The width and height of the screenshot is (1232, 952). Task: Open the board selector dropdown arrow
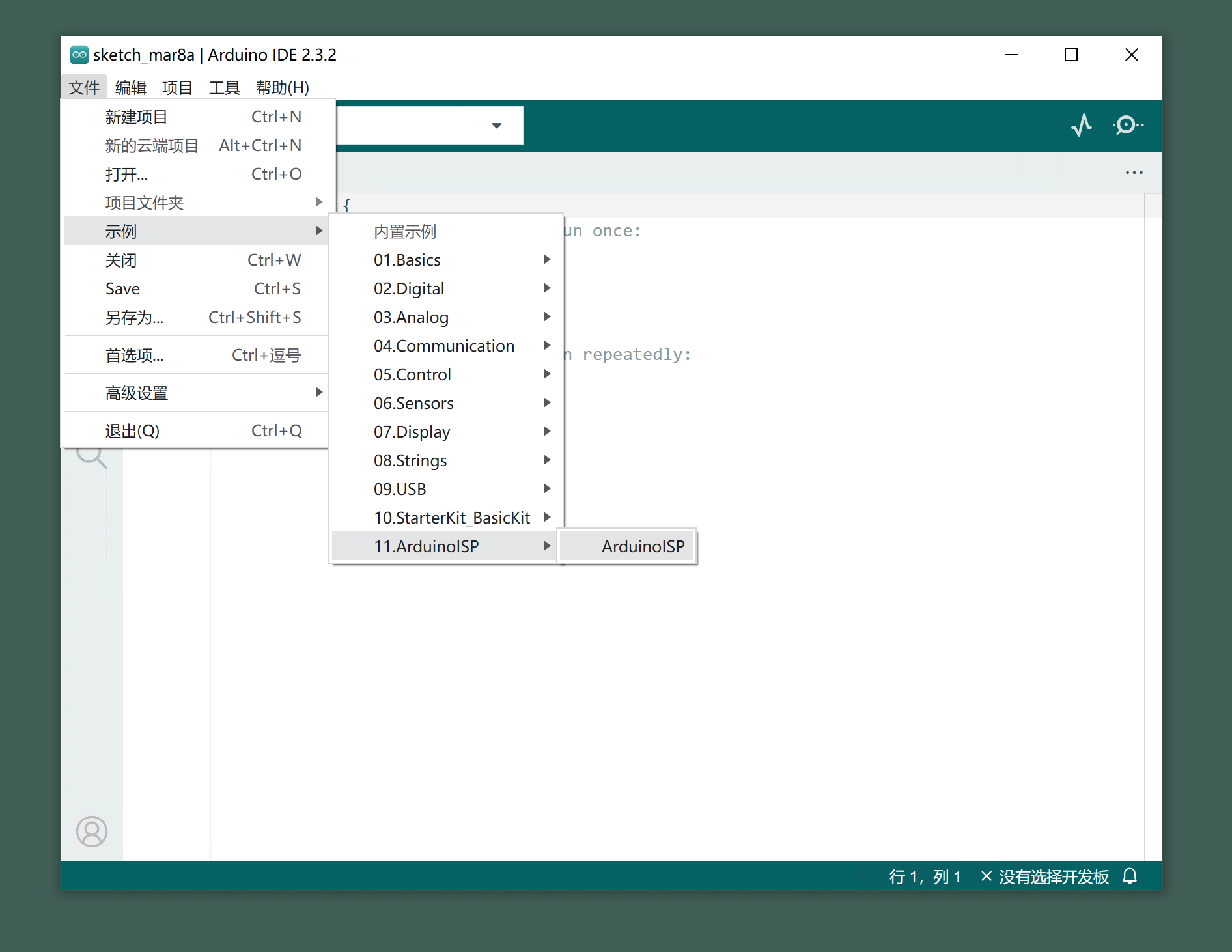pos(497,126)
